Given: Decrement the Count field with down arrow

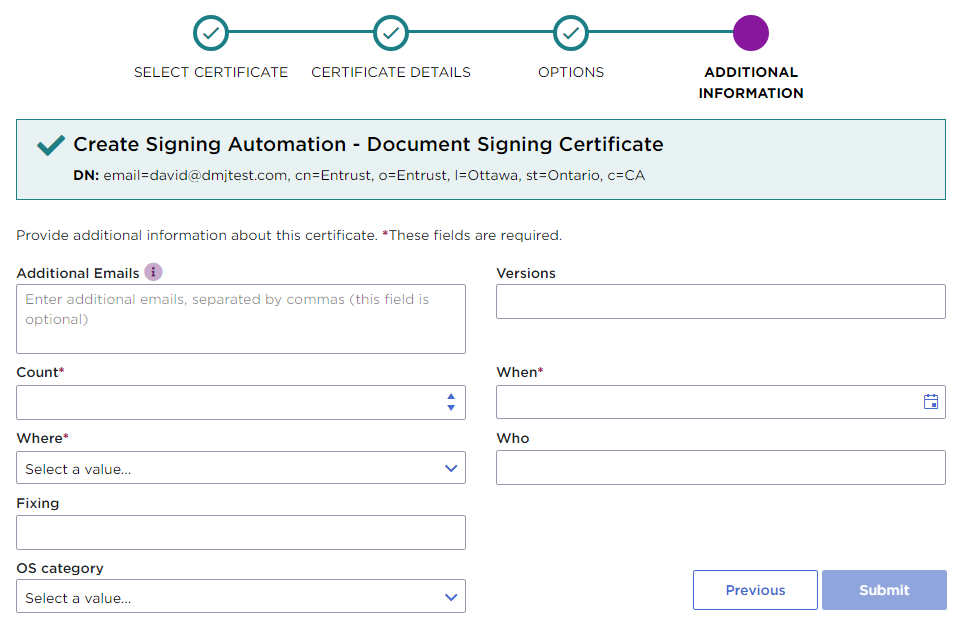Looking at the screenshot, I should (x=451, y=408).
